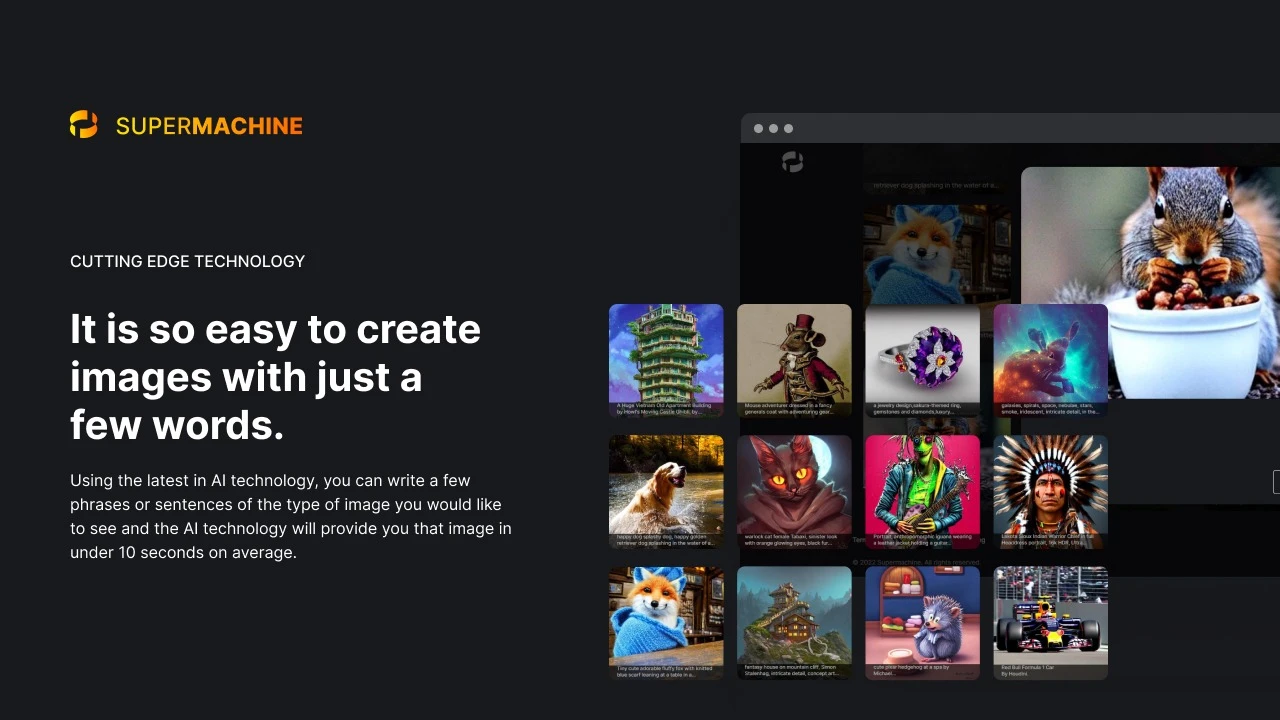Click the 'It is so easy' headline

click(x=276, y=377)
